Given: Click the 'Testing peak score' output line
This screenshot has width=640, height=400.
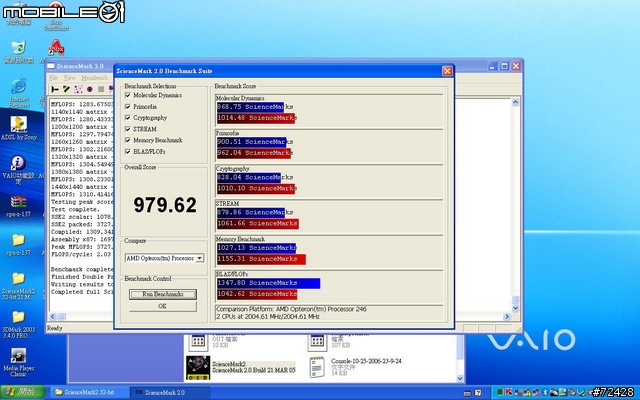Looking at the screenshot, I should click(x=82, y=202).
